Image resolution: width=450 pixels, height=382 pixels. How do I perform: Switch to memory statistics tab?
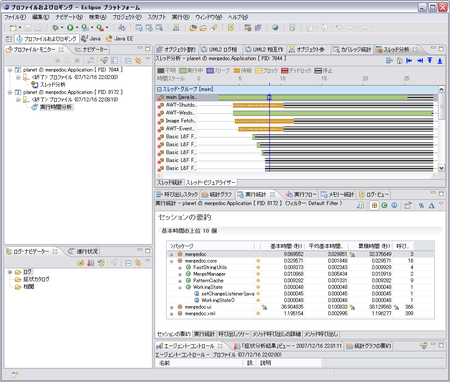tap(338, 194)
